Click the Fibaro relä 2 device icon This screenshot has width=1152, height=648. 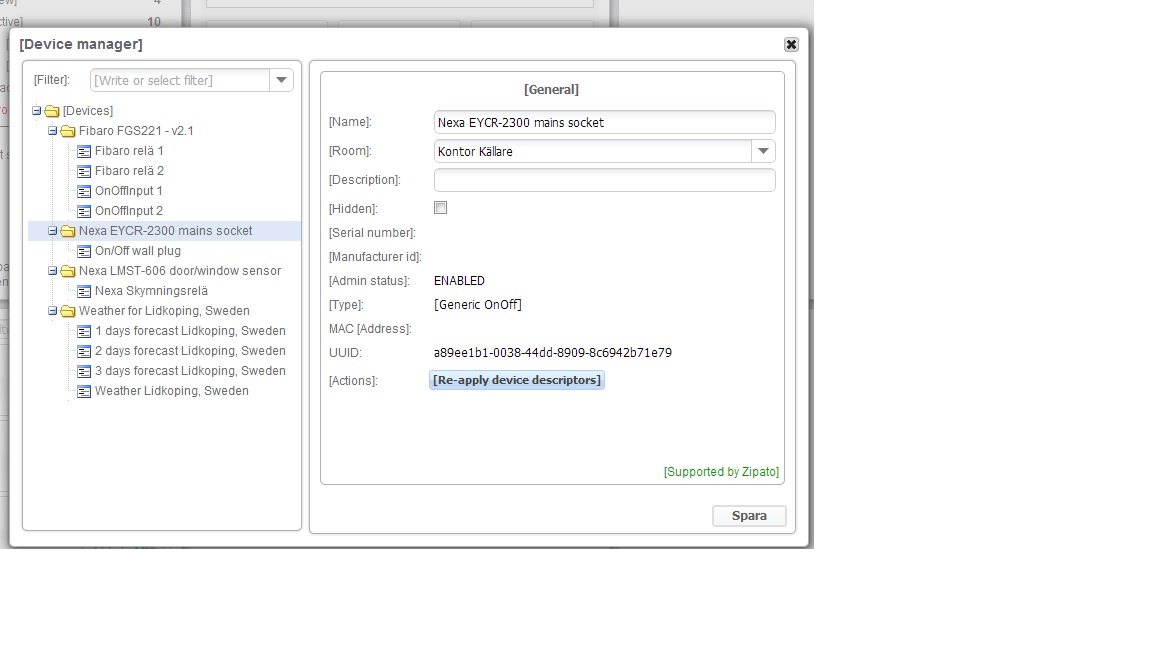tap(84, 171)
